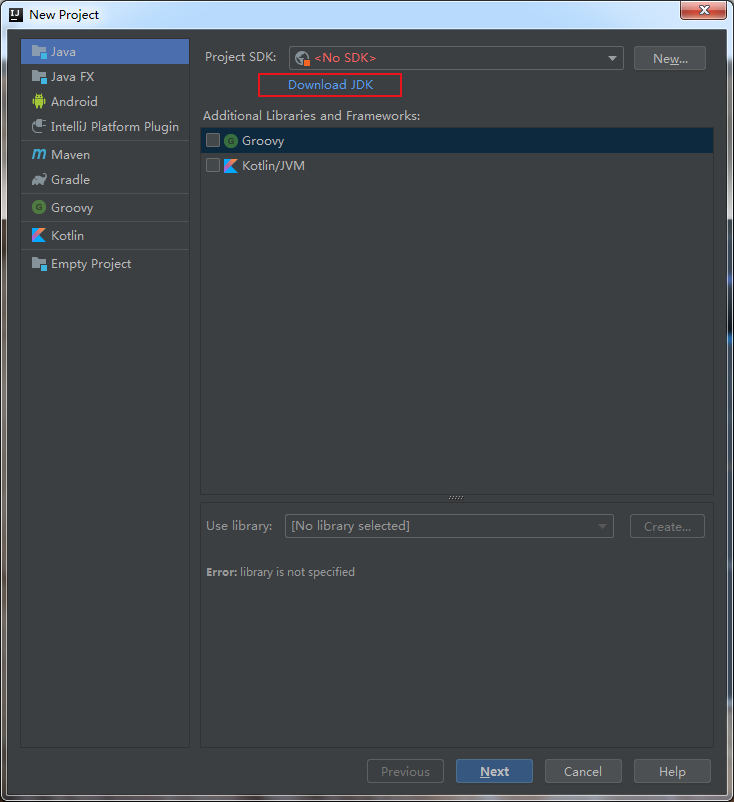Viewport: 734px width, 802px height.
Task: Click the Groovy sidebar G icon
Action: point(39,207)
